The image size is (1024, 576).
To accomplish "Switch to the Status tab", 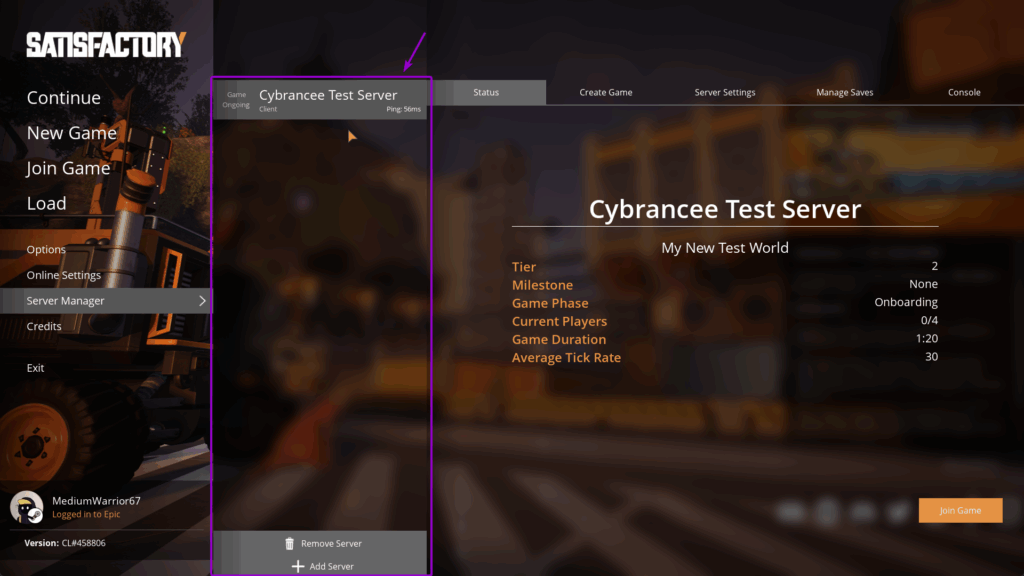I will coord(486,91).
